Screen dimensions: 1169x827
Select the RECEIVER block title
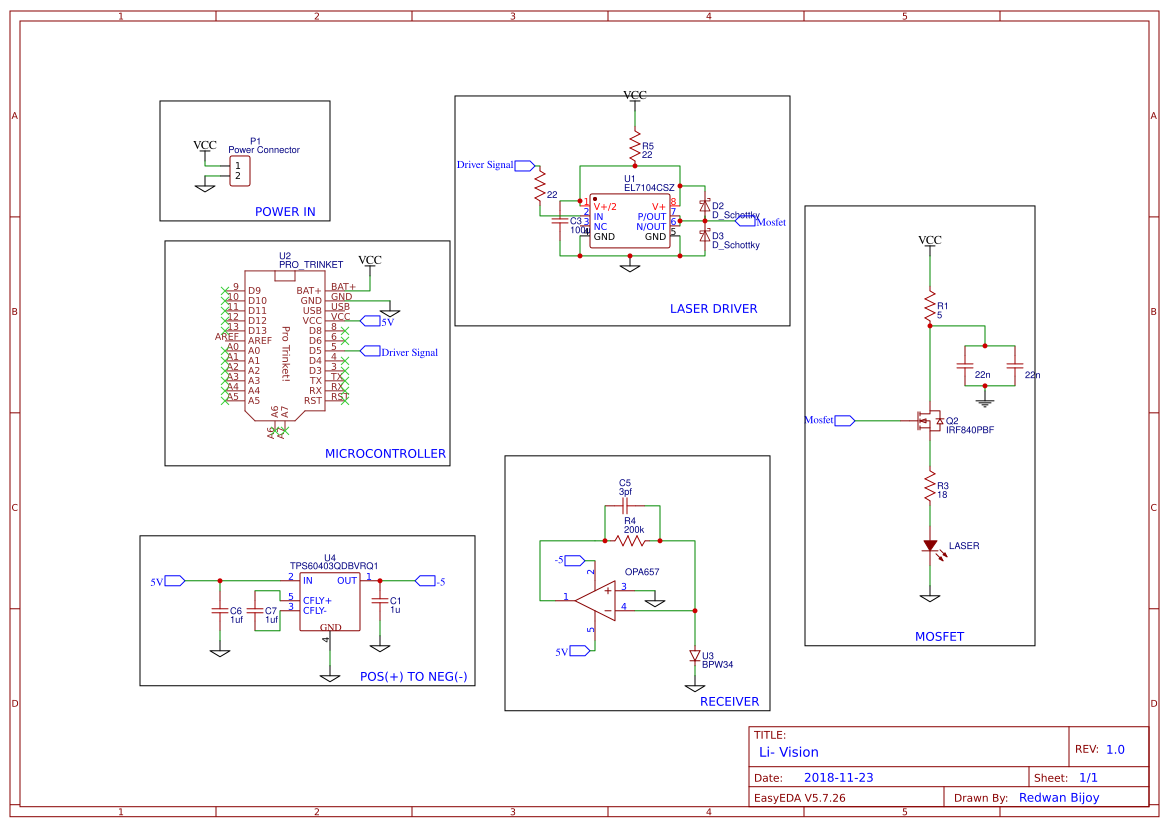(729, 701)
